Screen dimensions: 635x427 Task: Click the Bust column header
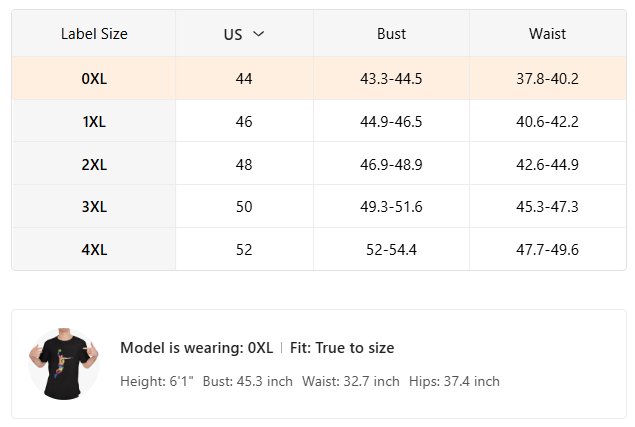click(391, 34)
